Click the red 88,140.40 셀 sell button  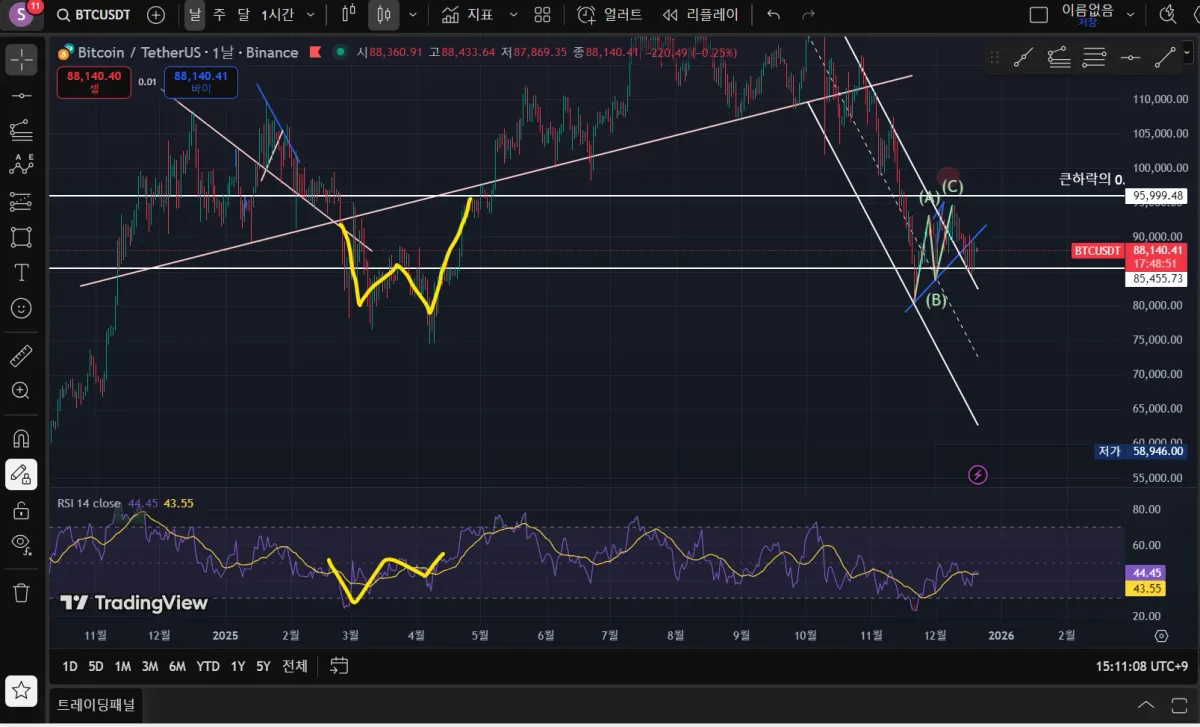94,82
